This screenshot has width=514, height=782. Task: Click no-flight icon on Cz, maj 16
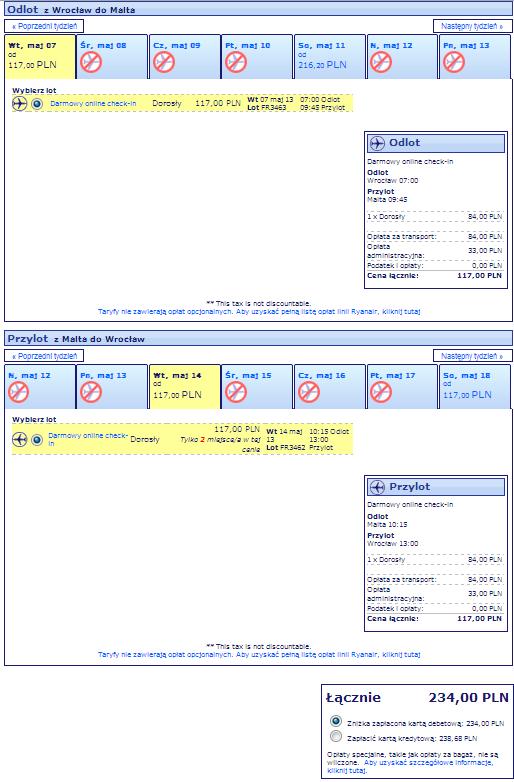(x=309, y=392)
